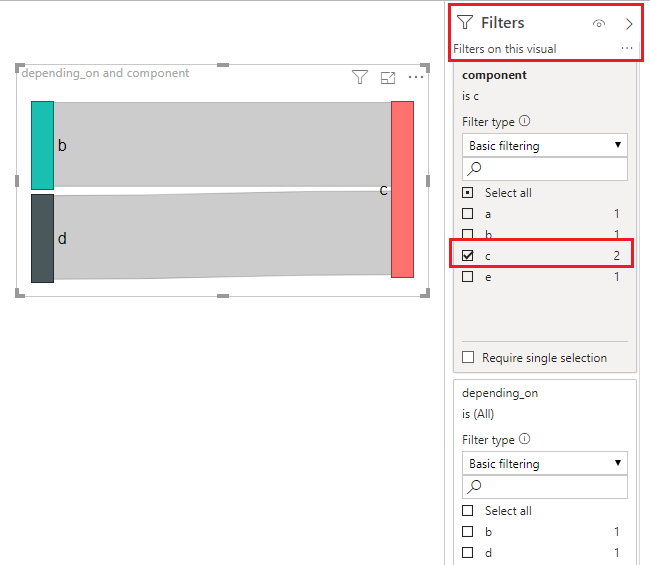Viewport: 650px width, 565px height.
Task: Click the component filter search box
Action: 545,169
